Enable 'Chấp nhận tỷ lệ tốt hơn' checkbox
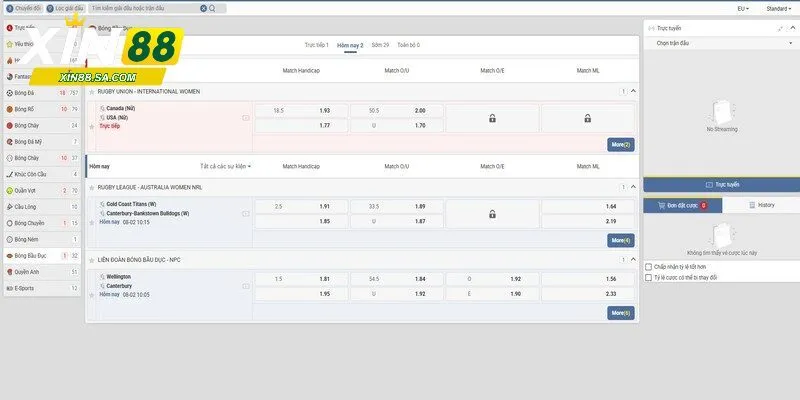Screen dimensions: 800x400 [649, 267]
